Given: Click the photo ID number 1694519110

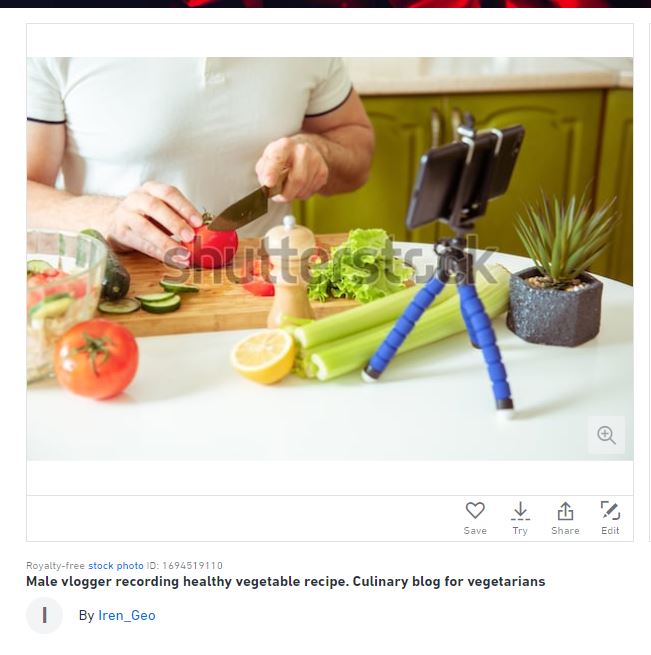Looking at the screenshot, I should pos(192,566).
